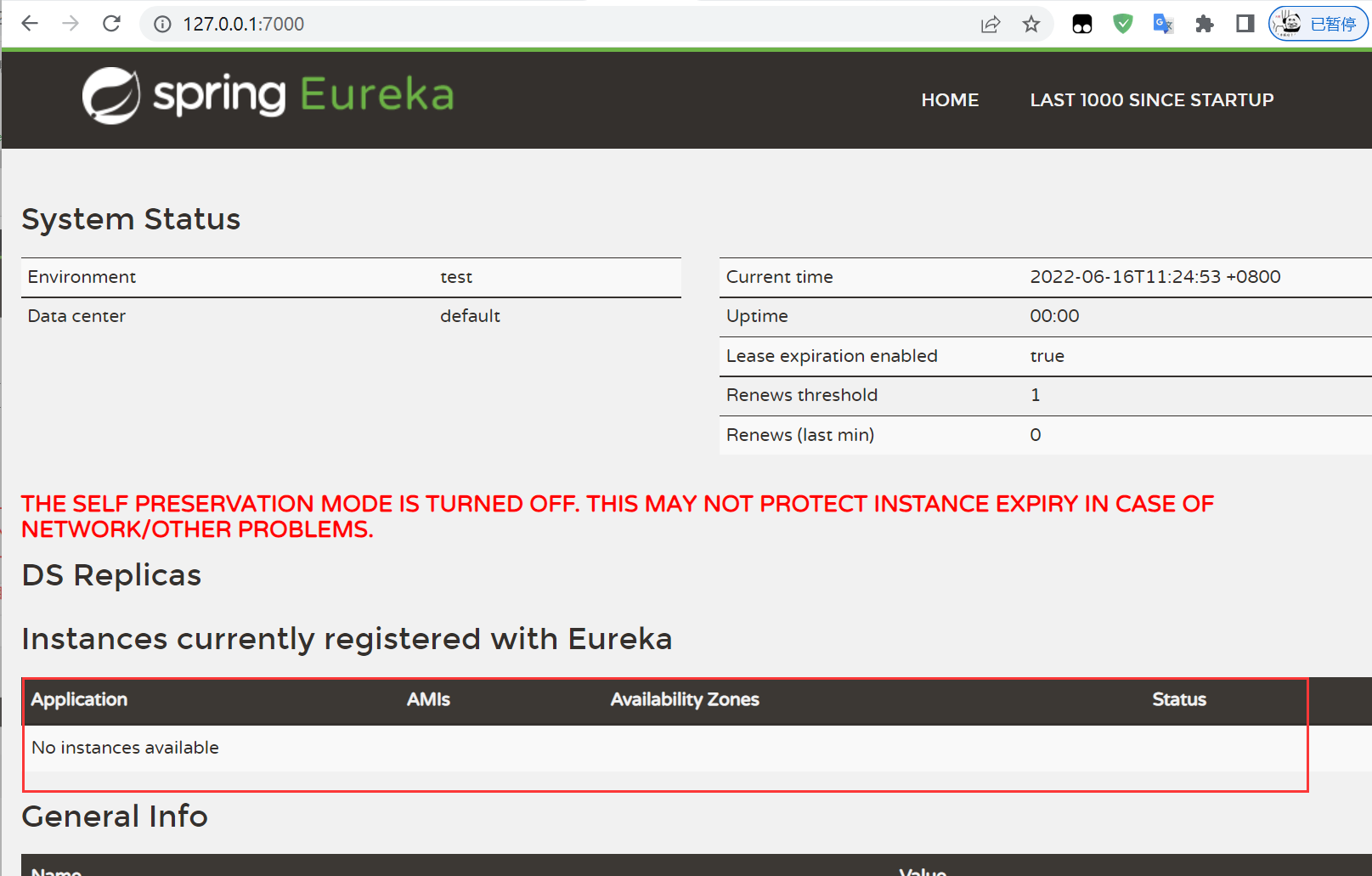Select the uptime value 00:00
This screenshot has height=876, width=1372.
pyautogui.click(x=1054, y=316)
